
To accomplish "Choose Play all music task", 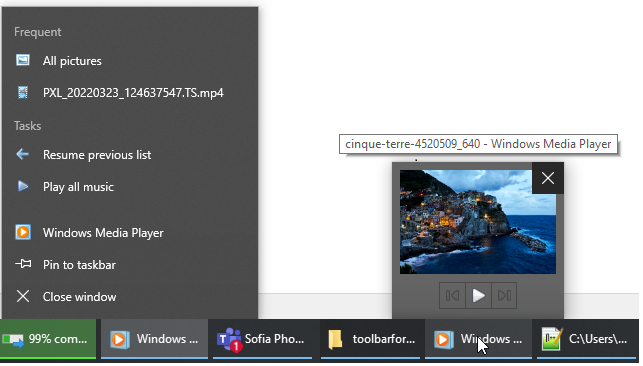I will (130, 186).
